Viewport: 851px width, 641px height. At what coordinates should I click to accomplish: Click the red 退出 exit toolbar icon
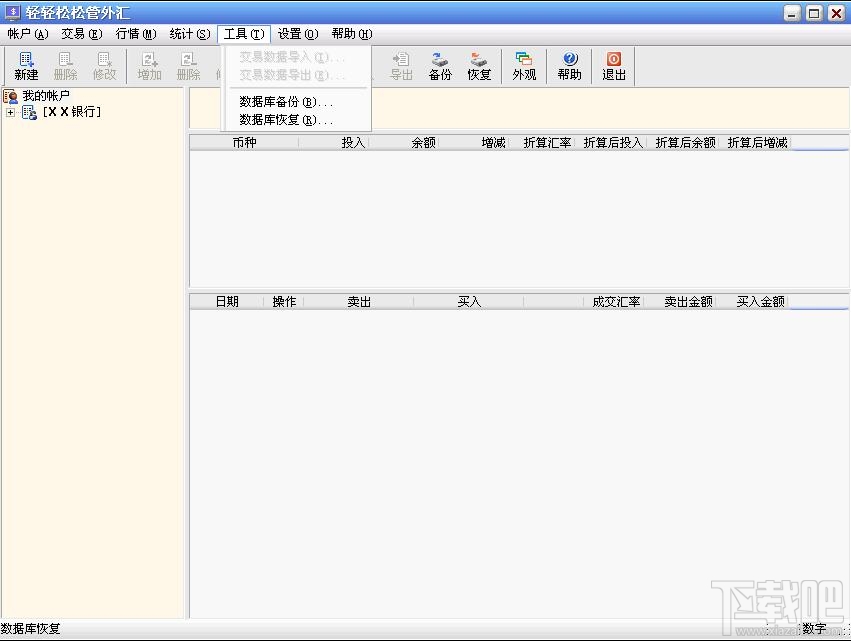click(x=614, y=66)
